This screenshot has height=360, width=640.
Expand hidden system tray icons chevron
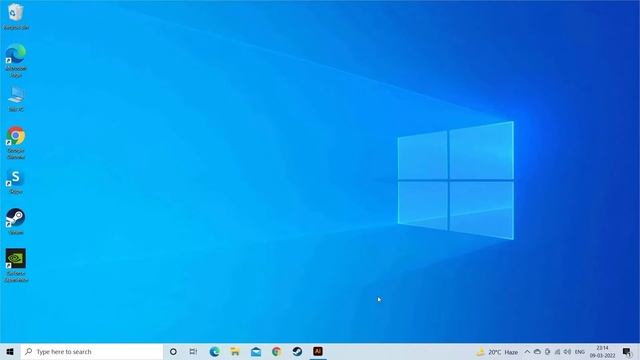(527, 352)
